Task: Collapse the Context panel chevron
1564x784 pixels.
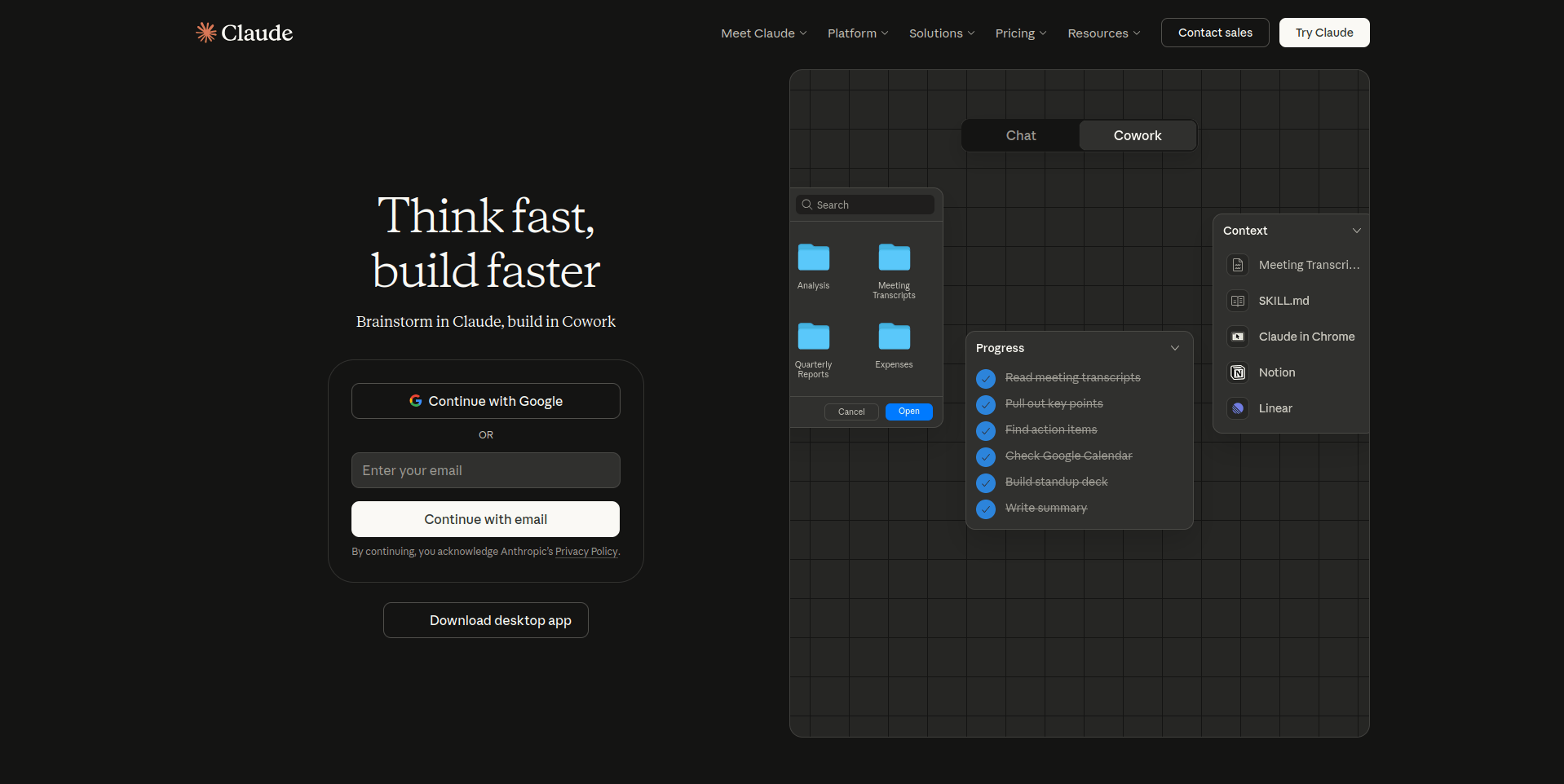Action: pos(1357,231)
